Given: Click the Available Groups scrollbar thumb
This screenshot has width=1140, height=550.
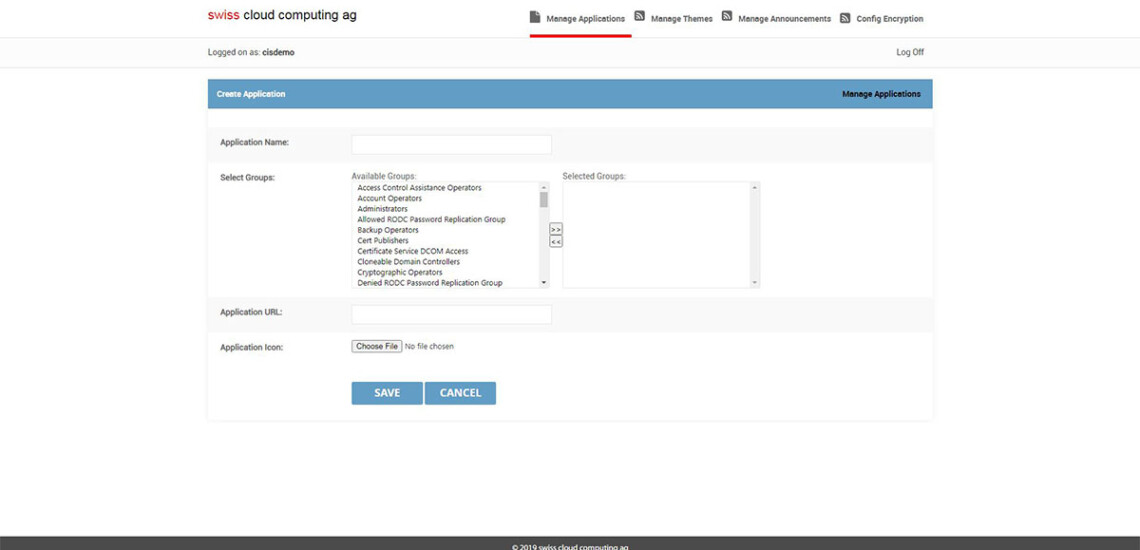Looking at the screenshot, I should 544,200.
